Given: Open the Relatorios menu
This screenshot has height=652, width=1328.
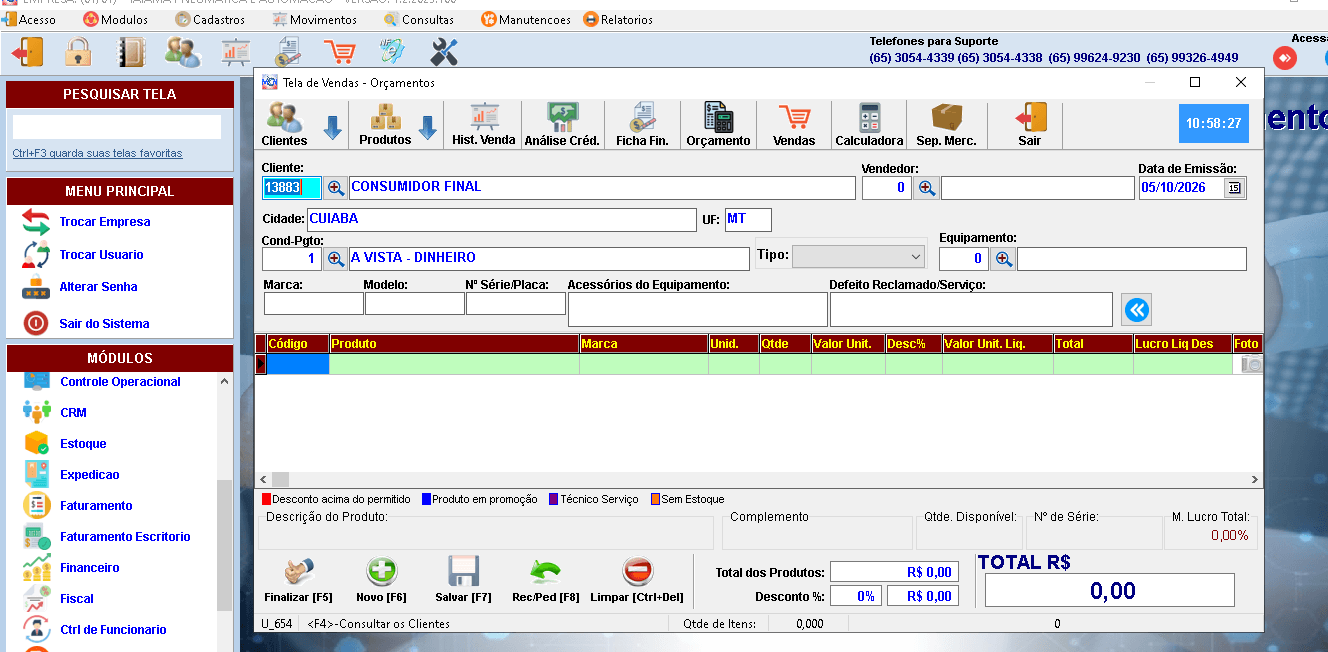Looking at the screenshot, I should [x=618, y=19].
